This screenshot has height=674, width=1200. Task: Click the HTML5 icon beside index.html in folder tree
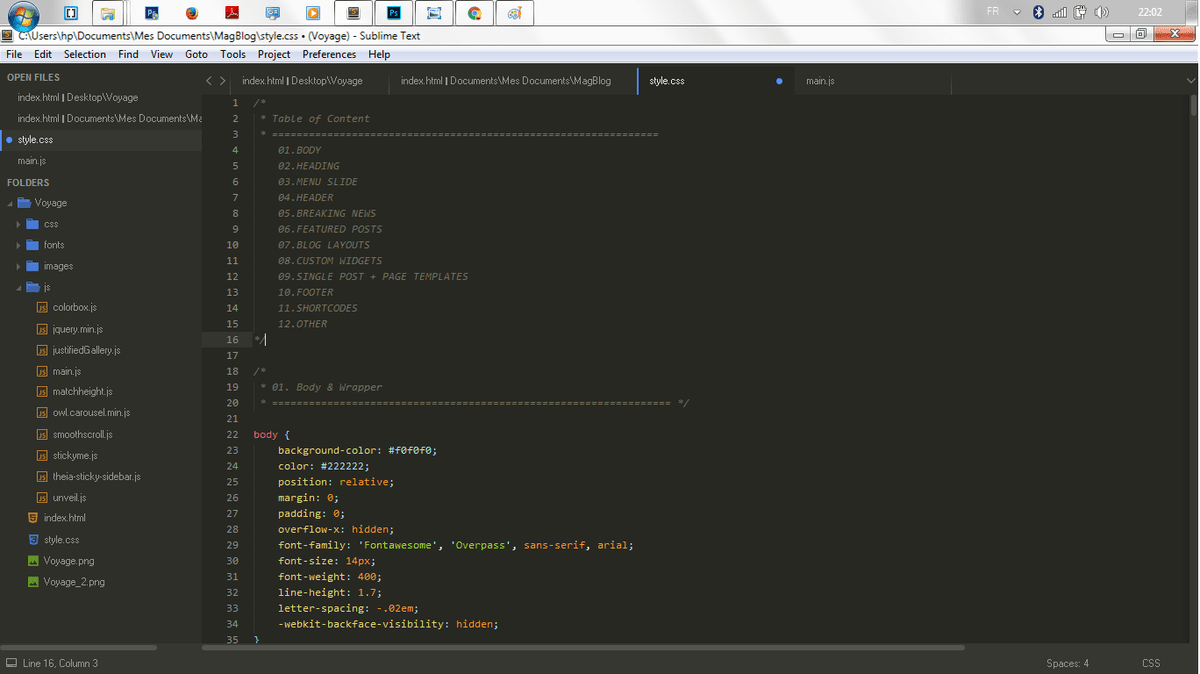tap(33, 518)
